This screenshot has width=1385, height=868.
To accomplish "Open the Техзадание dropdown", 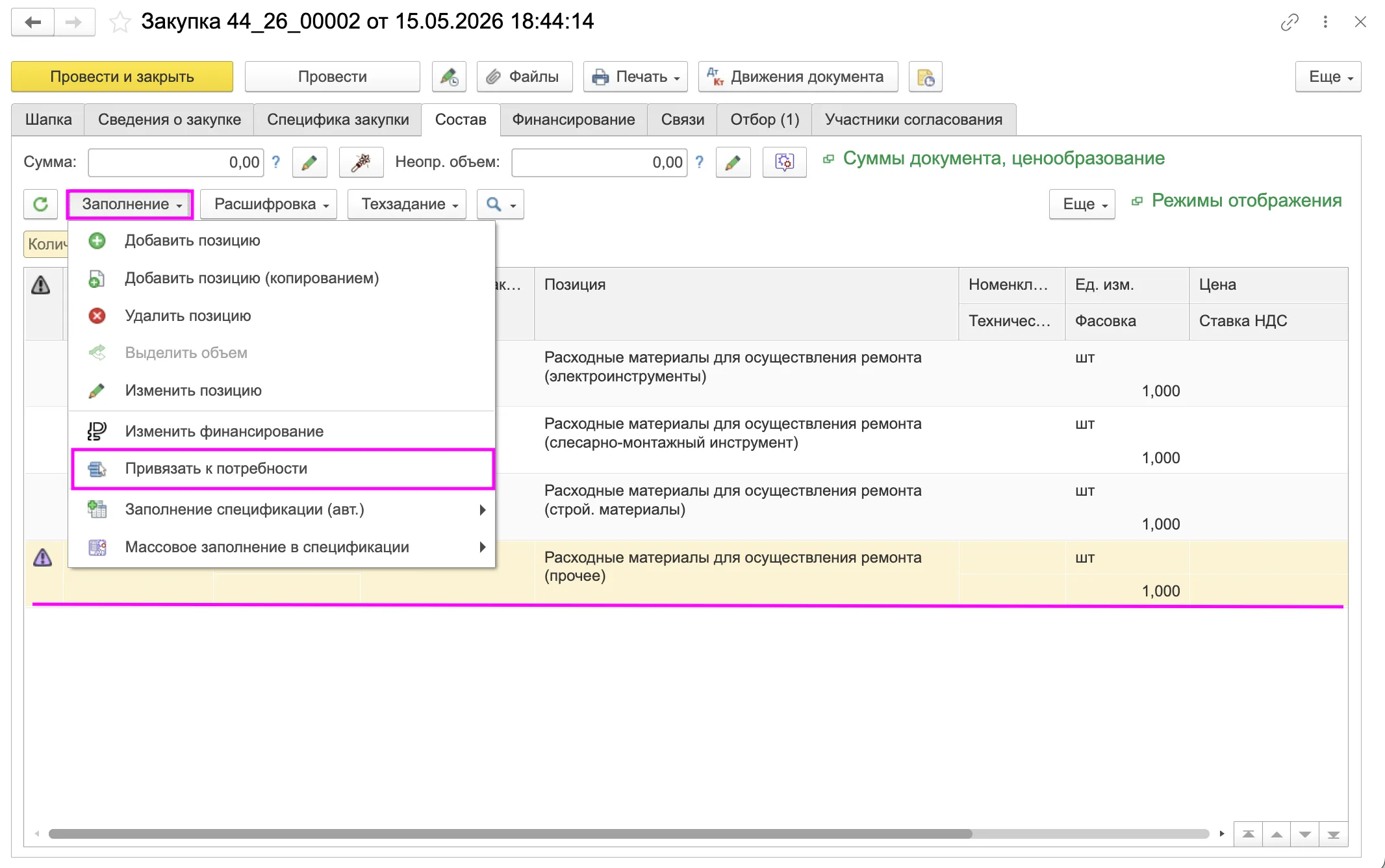I will pos(407,204).
